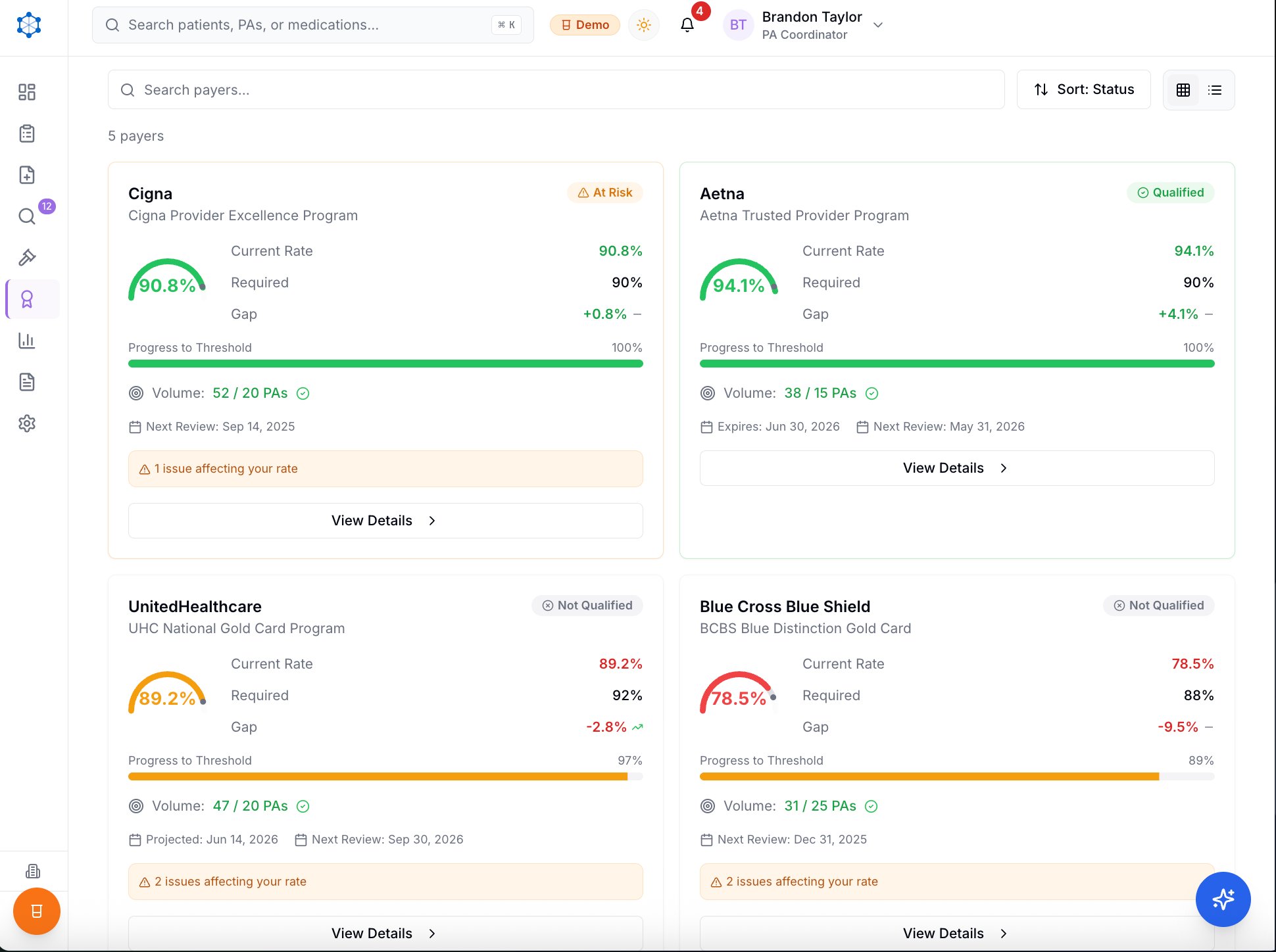Switch to grid view layout
The width and height of the screenshot is (1276, 952).
(x=1183, y=89)
